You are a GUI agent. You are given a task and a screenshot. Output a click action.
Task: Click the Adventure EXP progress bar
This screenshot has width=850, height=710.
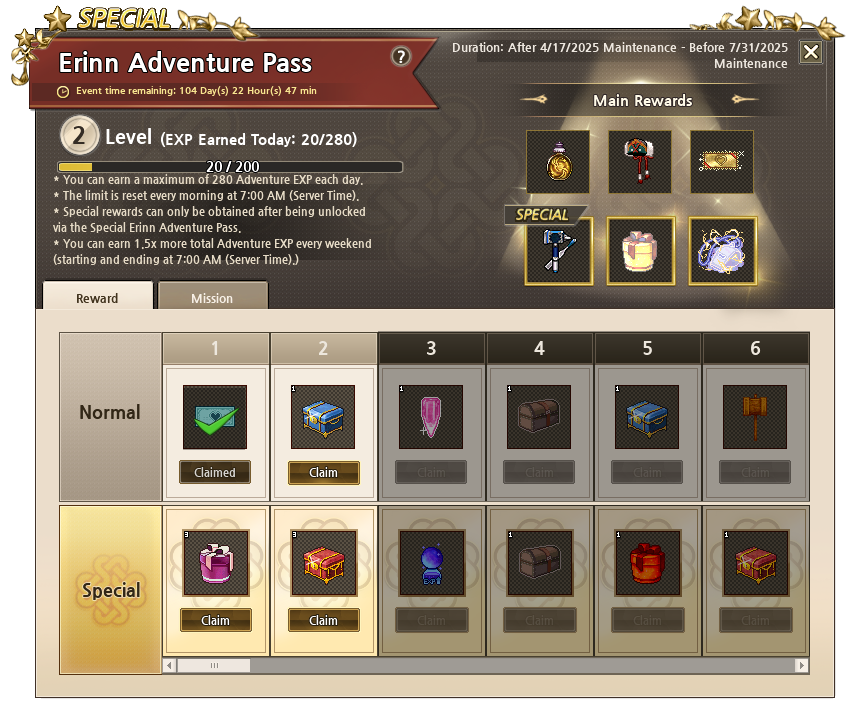point(230,167)
